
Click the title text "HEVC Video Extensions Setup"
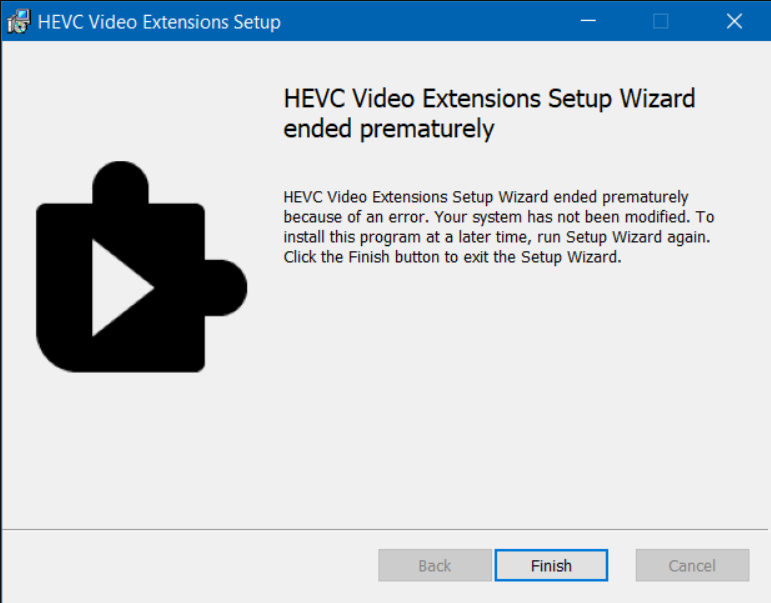[x=159, y=22]
